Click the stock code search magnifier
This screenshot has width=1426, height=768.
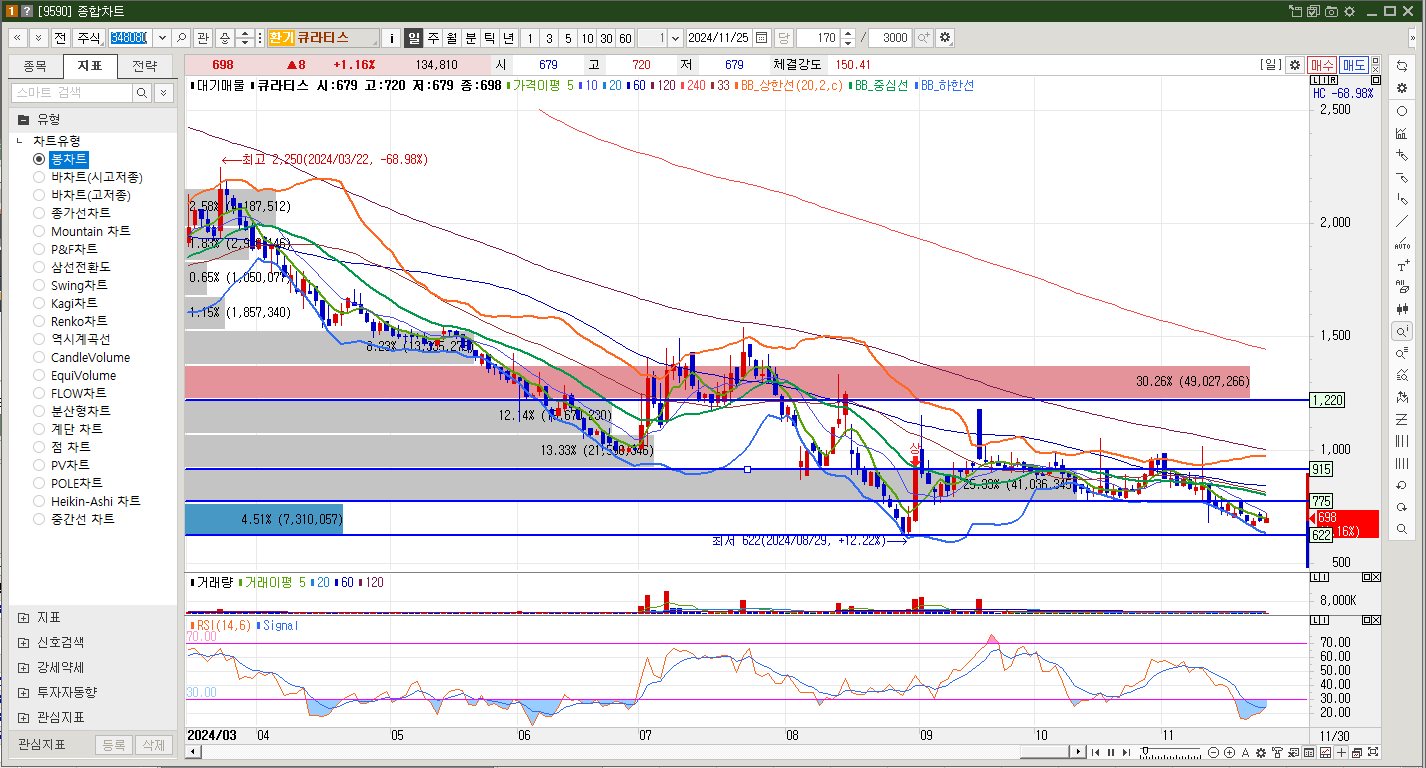click(x=182, y=37)
